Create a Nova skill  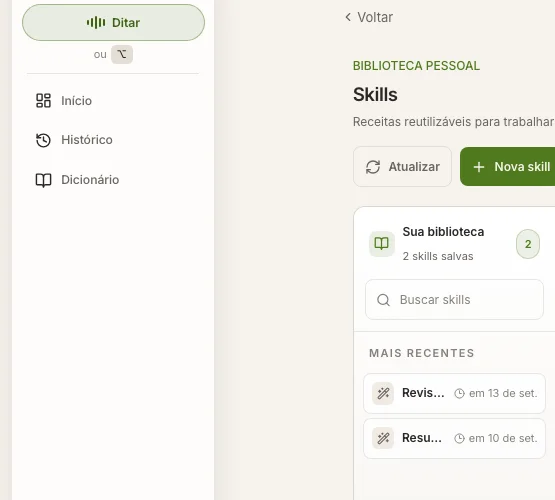click(508, 167)
